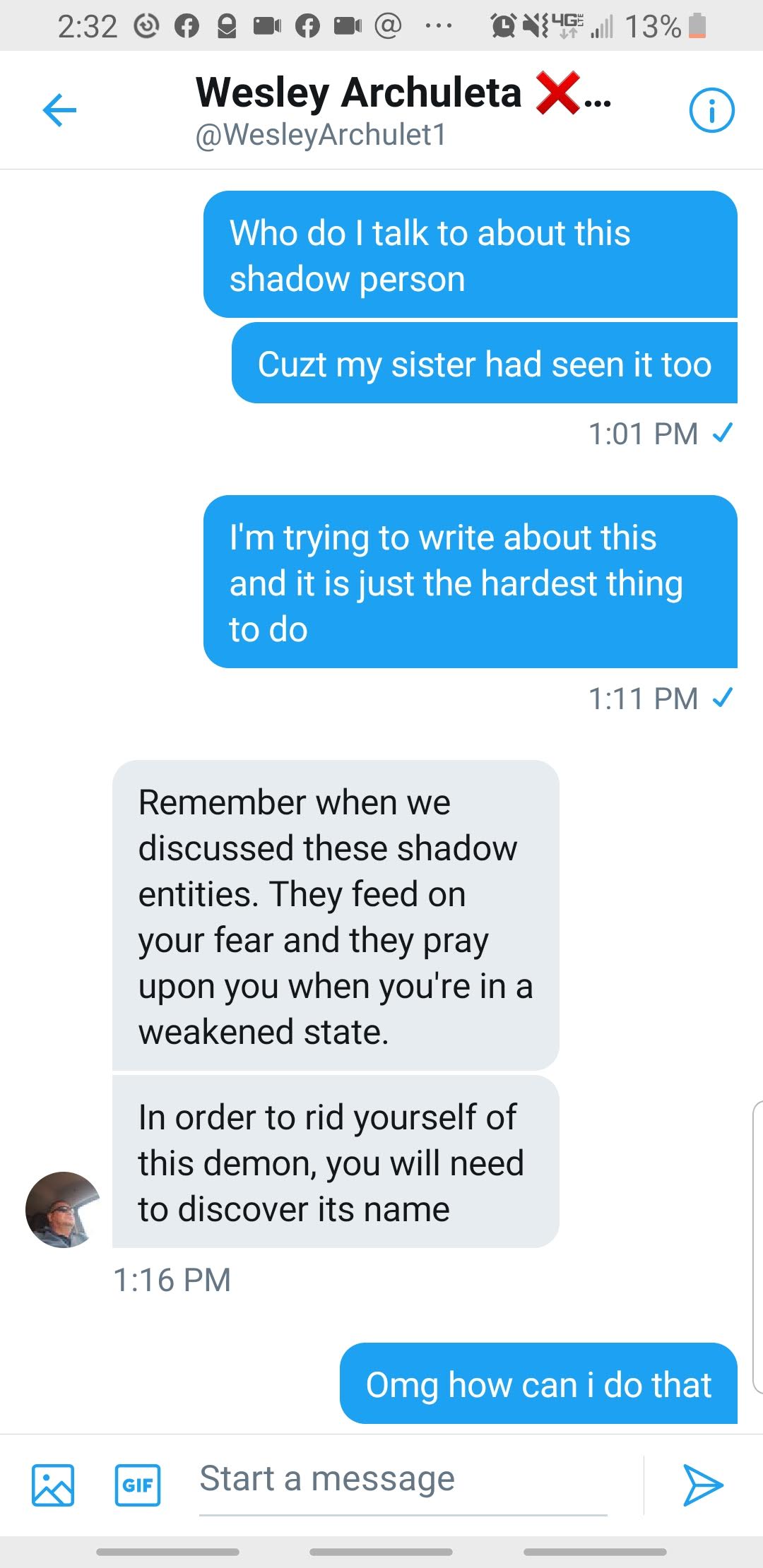Image resolution: width=763 pixels, height=1568 pixels.
Task: Tap 'Remember when we discussed' message bubble
Action: click(336, 915)
